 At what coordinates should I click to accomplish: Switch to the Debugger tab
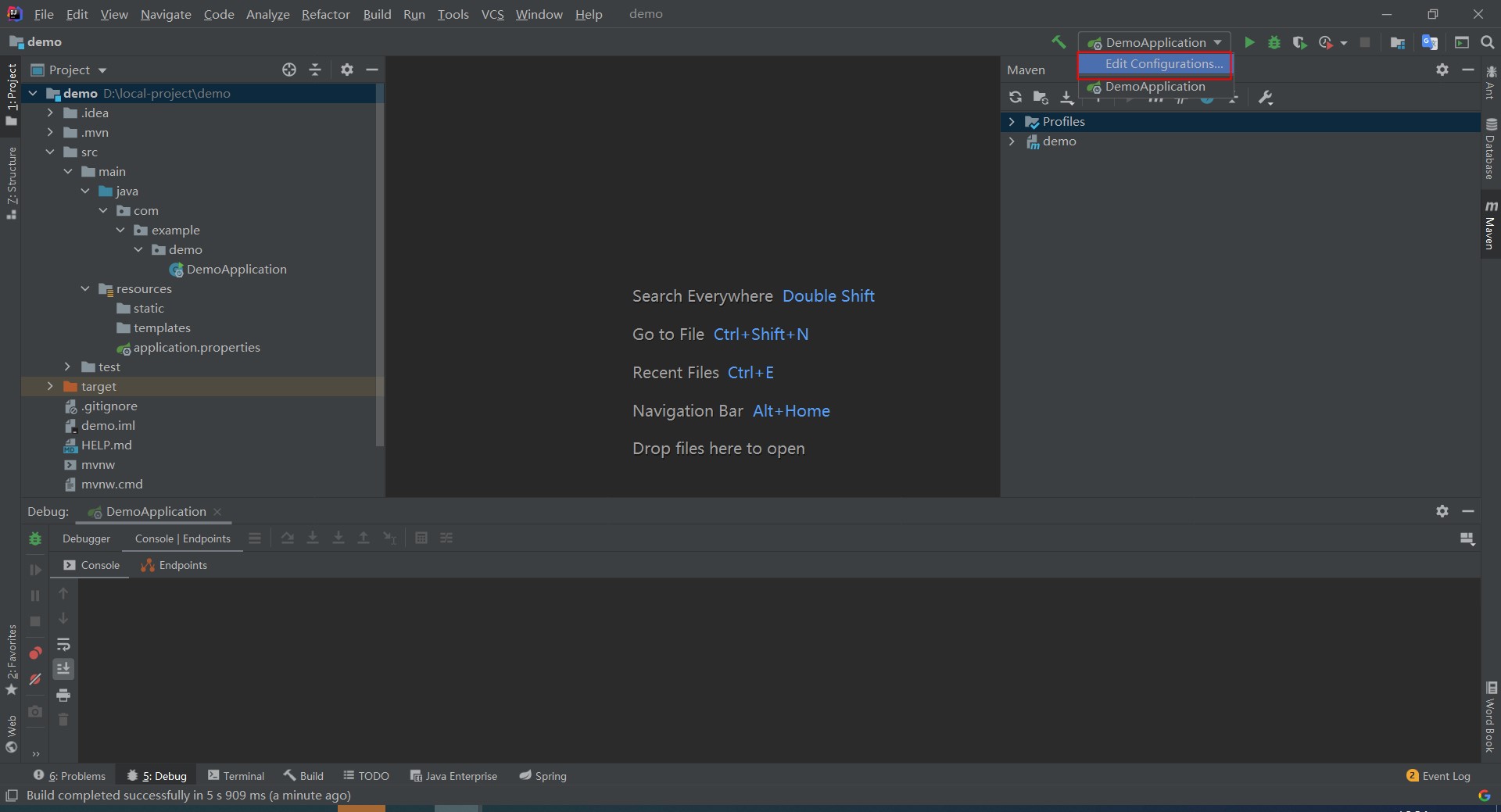coord(86,538)
